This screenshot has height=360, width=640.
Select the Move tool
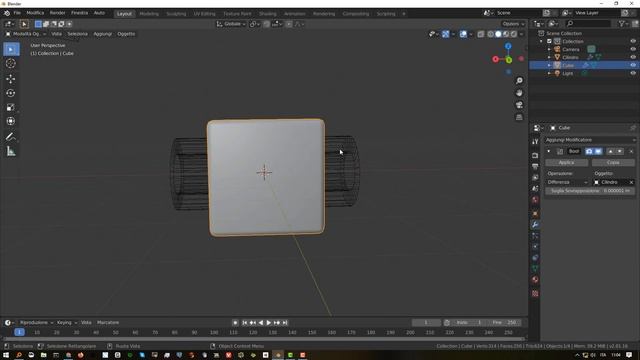pos(11,78)
